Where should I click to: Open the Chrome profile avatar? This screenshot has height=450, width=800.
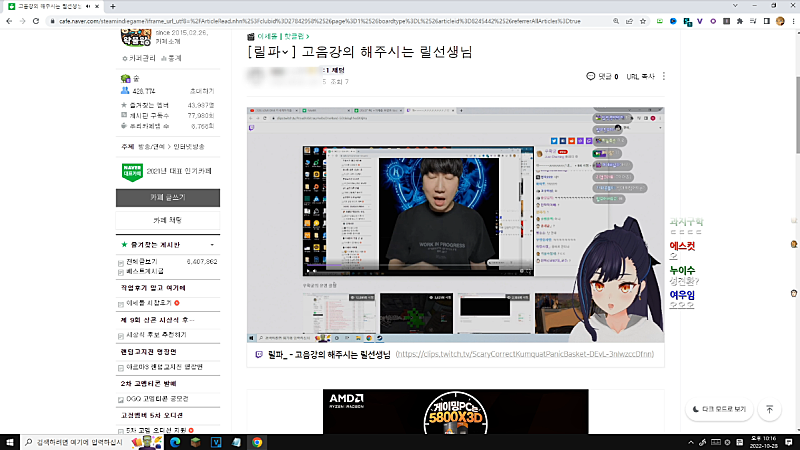click(x=780, y=21)
